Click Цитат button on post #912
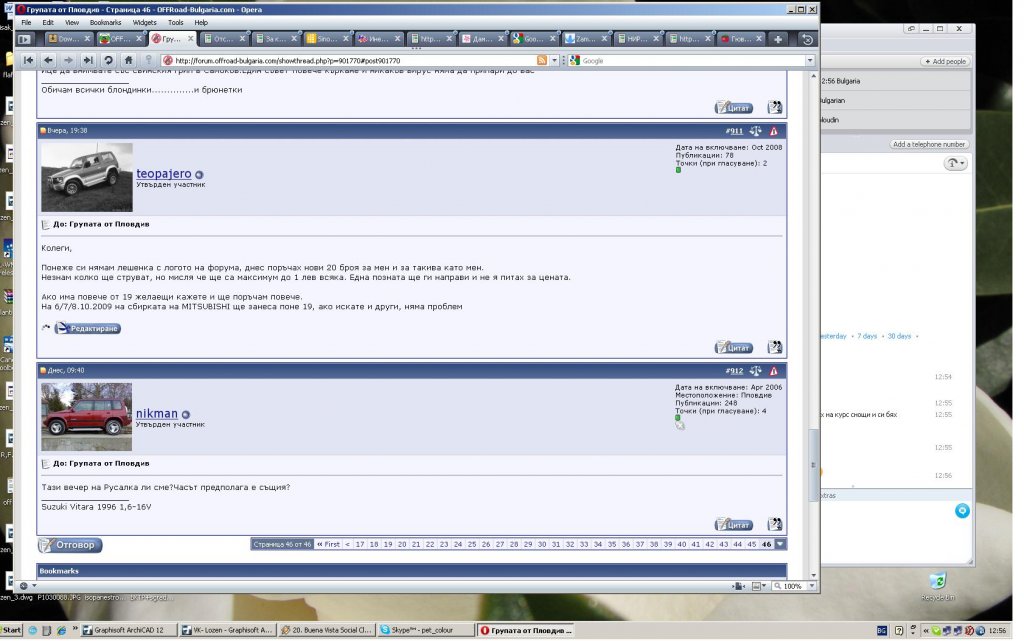This screenshot has width=1024, height=641. click(734, 524)
